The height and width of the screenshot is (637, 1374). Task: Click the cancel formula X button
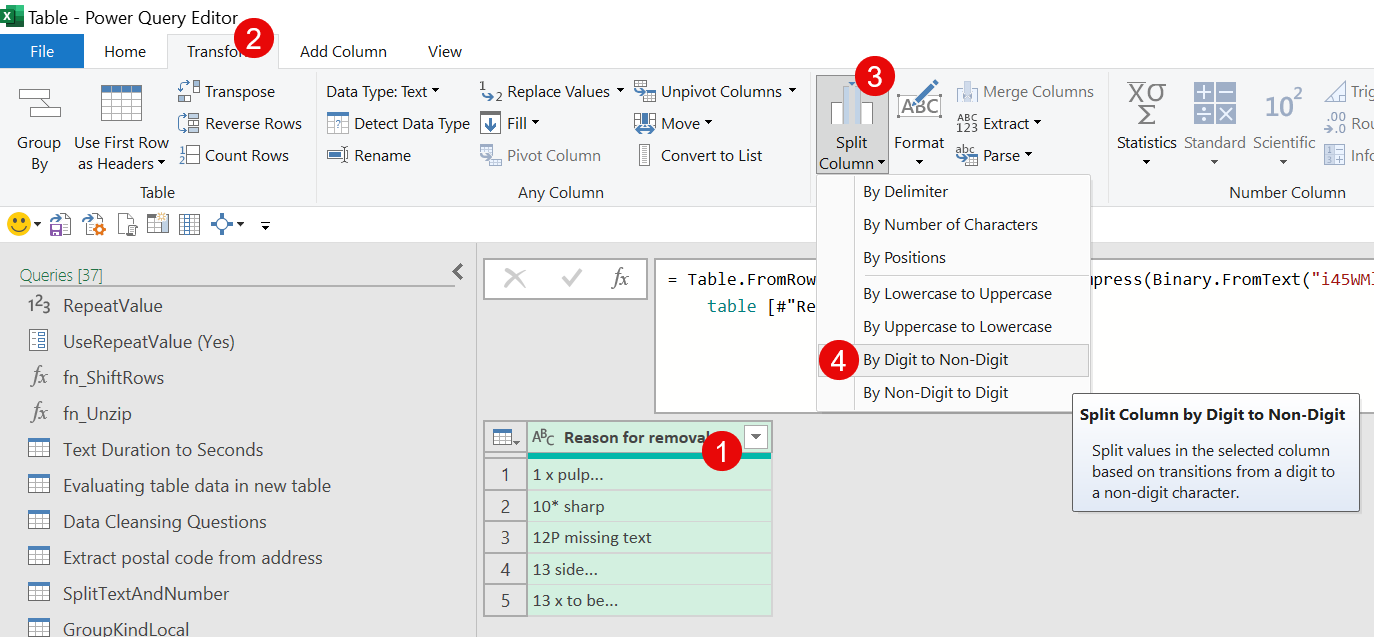[x=515, y=279]
